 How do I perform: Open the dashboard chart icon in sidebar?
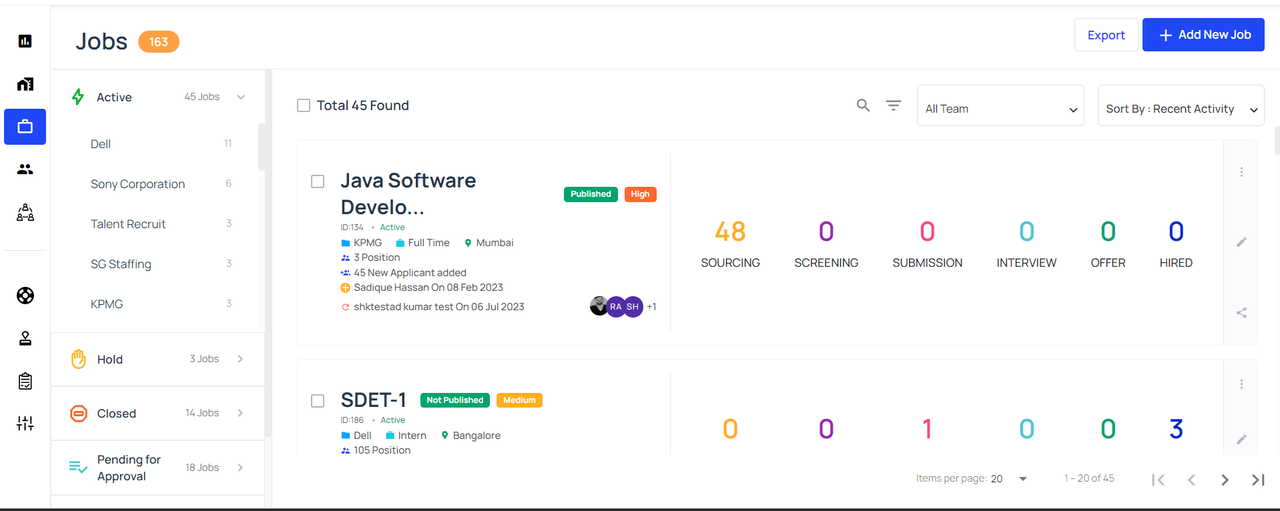pos(25,41)
